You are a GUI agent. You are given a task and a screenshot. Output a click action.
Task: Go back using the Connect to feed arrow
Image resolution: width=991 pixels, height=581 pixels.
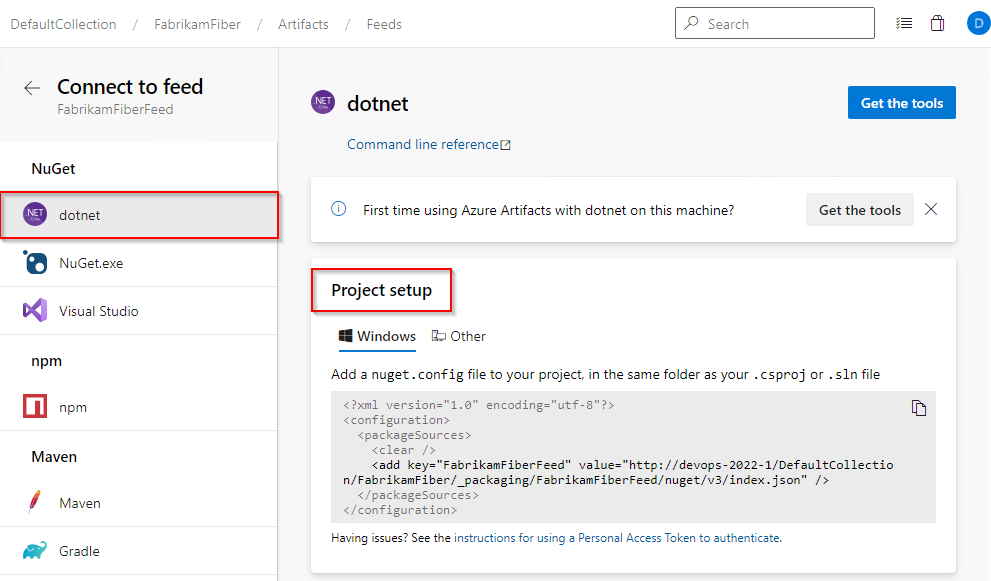[31, 88]
